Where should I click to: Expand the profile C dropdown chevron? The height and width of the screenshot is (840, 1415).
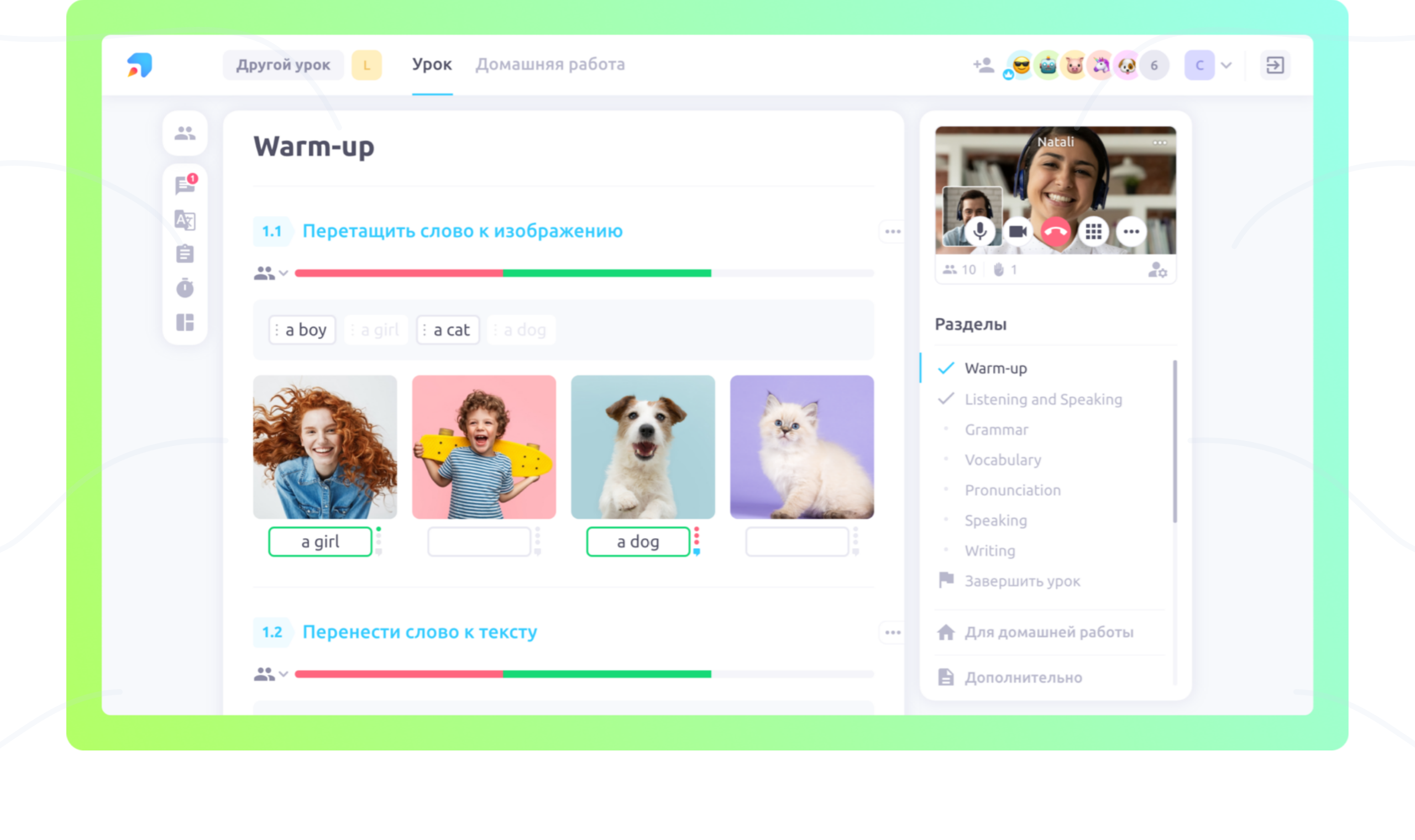tap(1226, 65)
